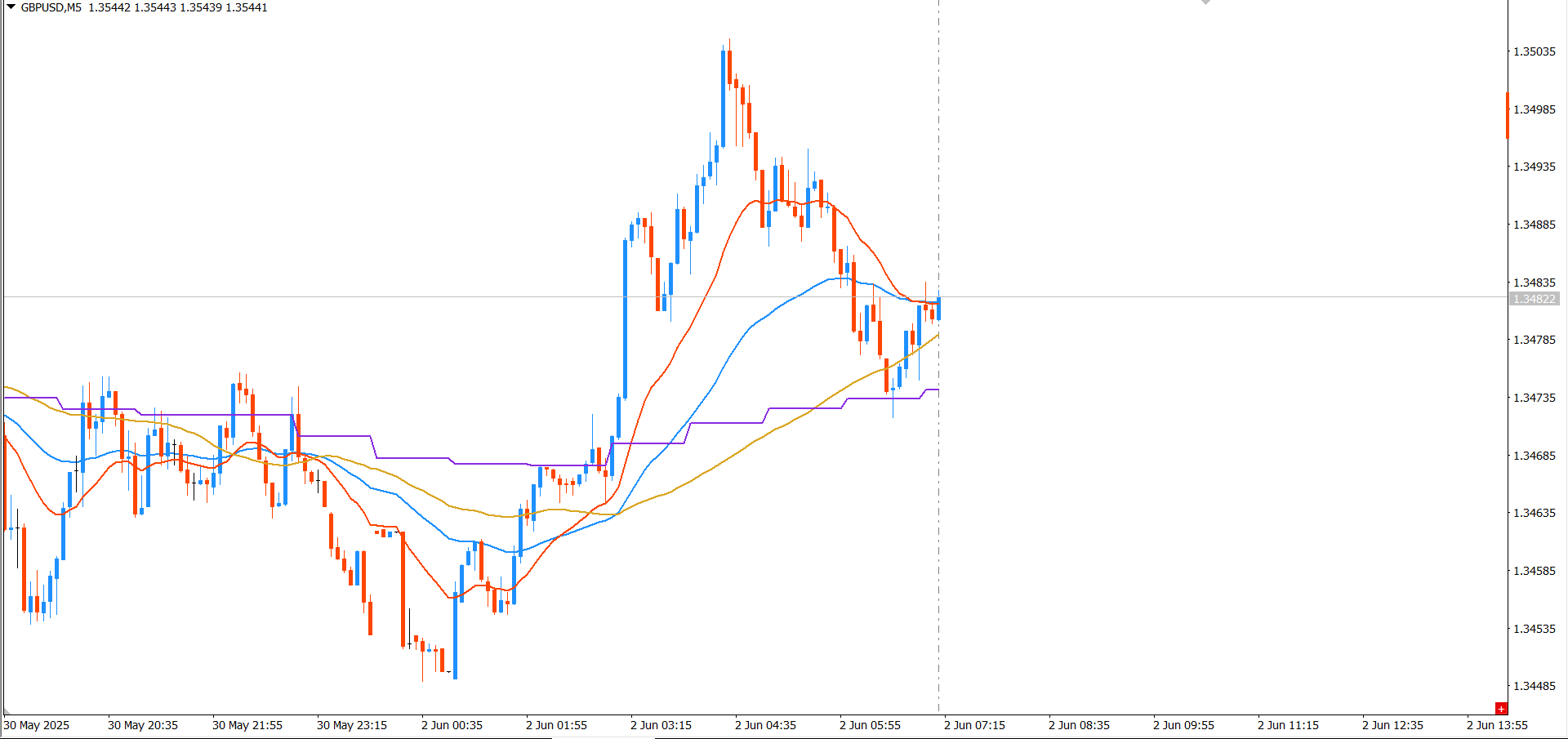Image resolution: width=1568 pixels, height=739 pixels.
Task: Click the horizontal scrollbar thumb at bottom
Action: [x=603, y=737]
